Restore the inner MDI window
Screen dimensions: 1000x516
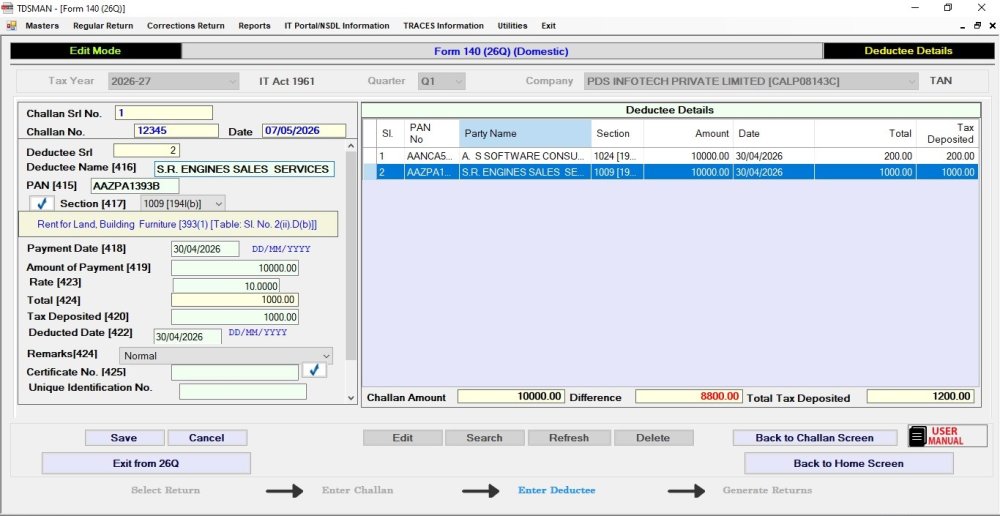coord(977,26)
